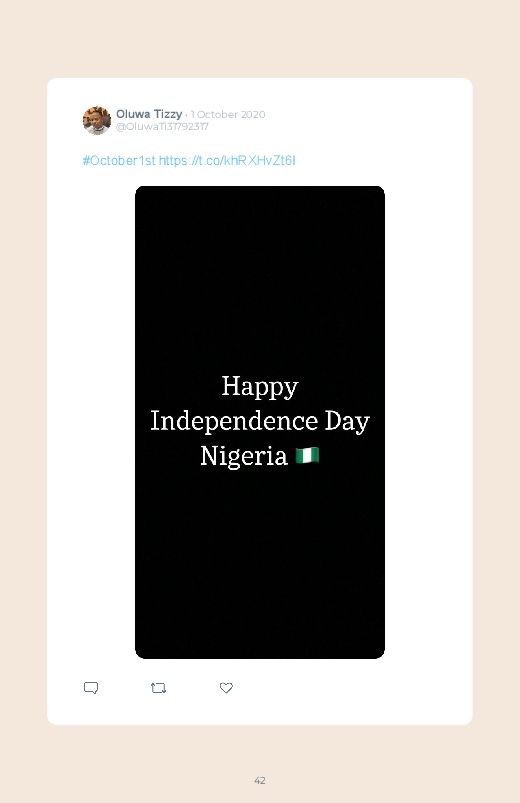Select page number 42 in the footer

tap(260, 780)
